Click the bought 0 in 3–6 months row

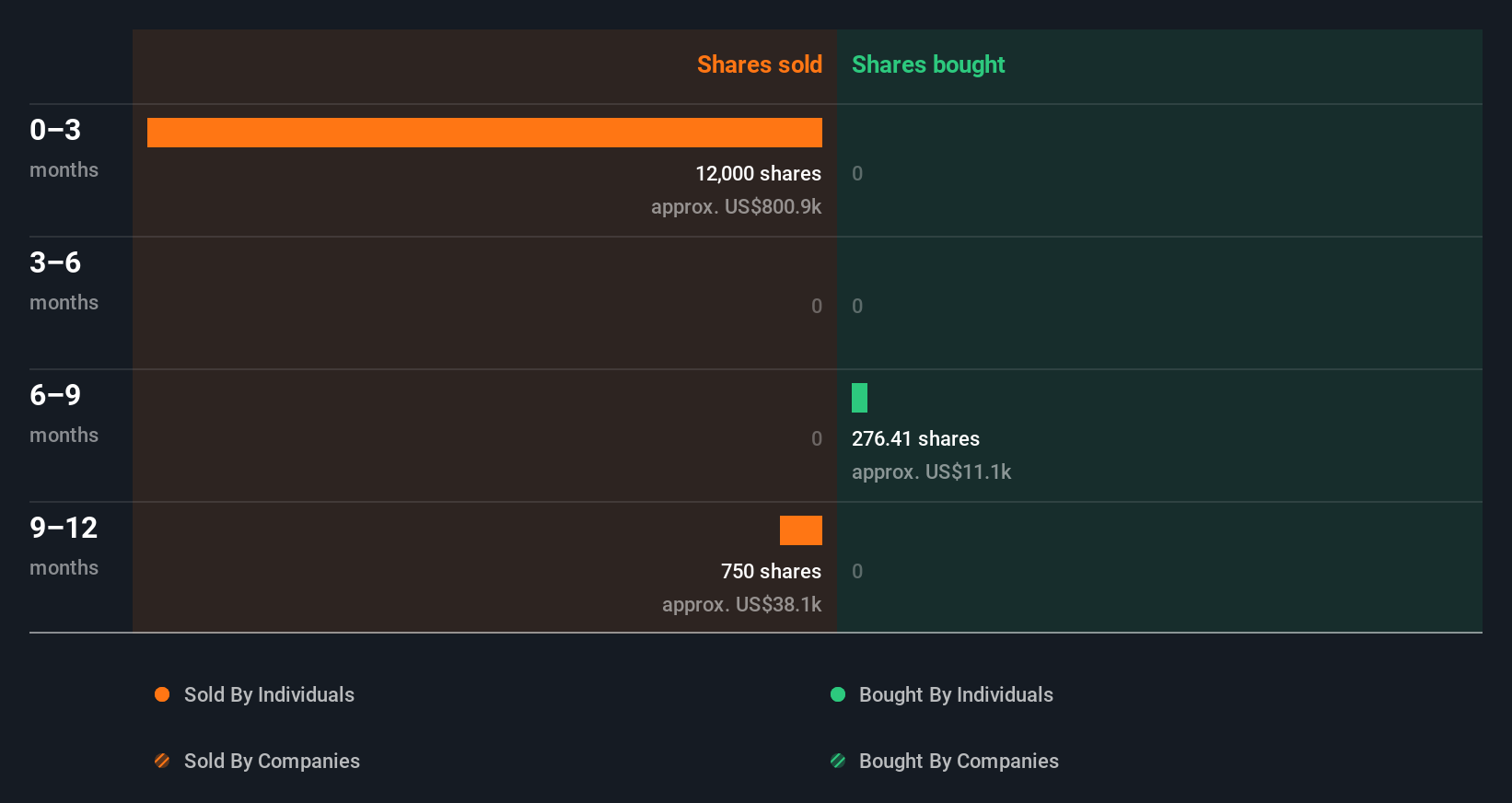point(857,306)
